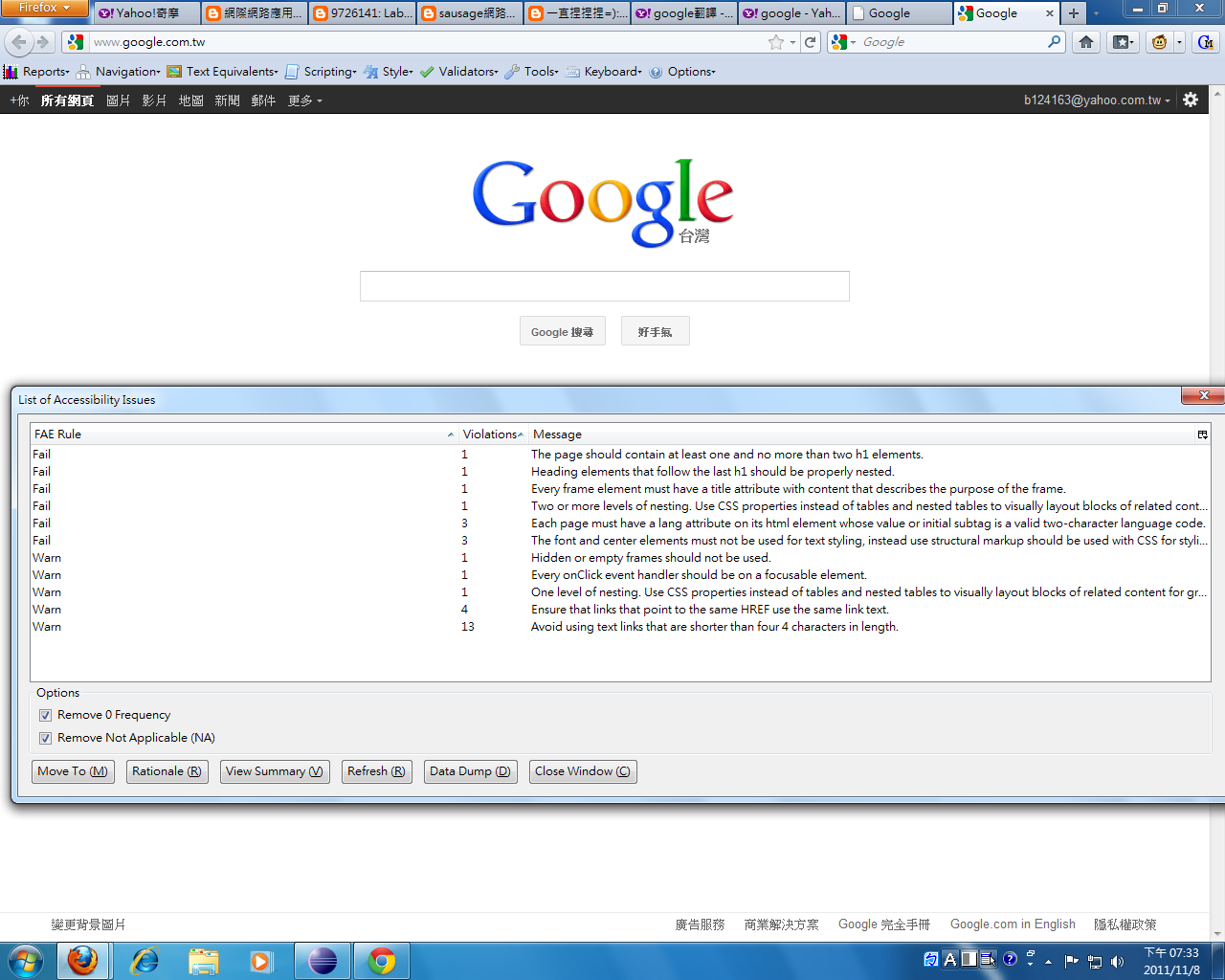Show hidden tray icons arrow
The width and height of the screenshot is (1225, 980).
pyautogui.click(x=1049, y=961)
